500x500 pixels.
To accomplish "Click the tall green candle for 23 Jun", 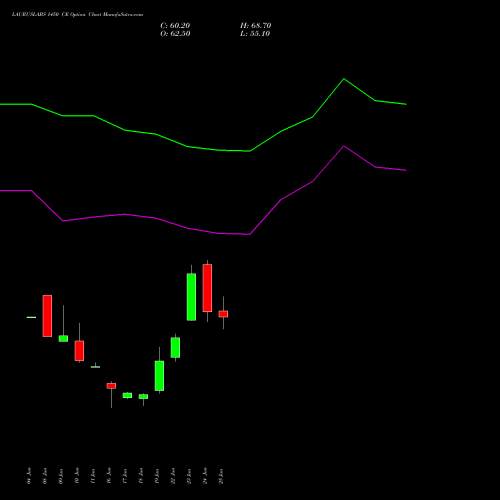I will 191,297.
